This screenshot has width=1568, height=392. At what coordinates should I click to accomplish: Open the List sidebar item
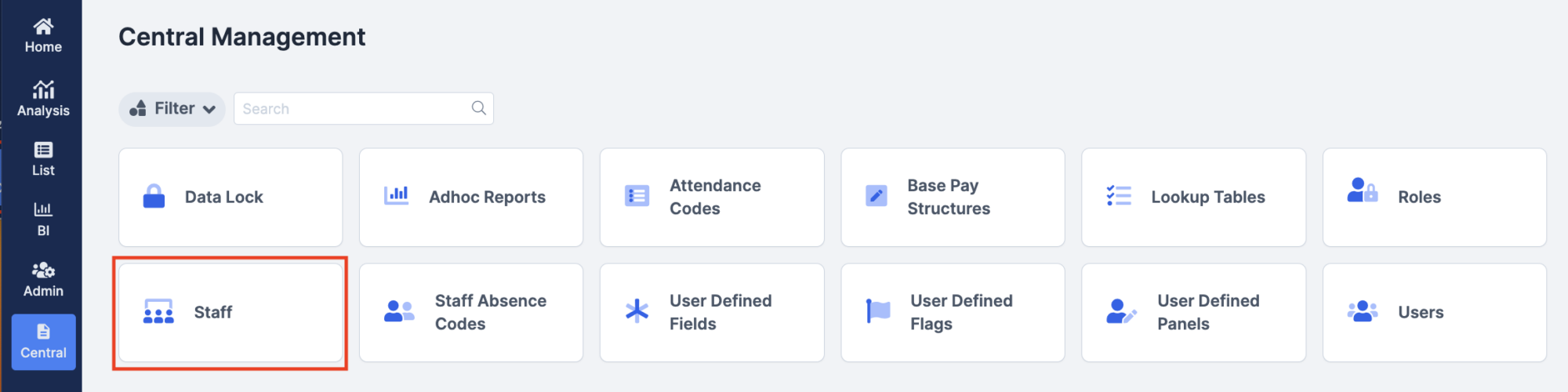tap(43, 159)
